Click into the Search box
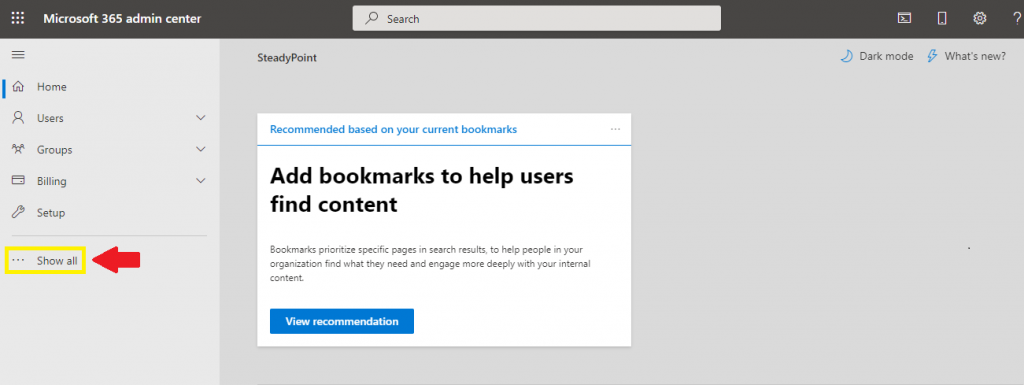Image resolution: width=1024 pixels, height=385 pixels. pos(537,18)
